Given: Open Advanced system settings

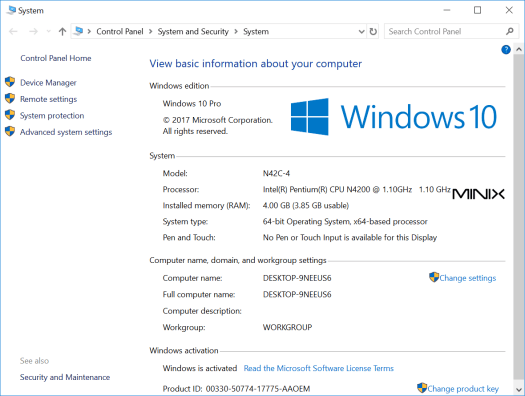Looking at the screenshot, I should (x=66, y=132).
